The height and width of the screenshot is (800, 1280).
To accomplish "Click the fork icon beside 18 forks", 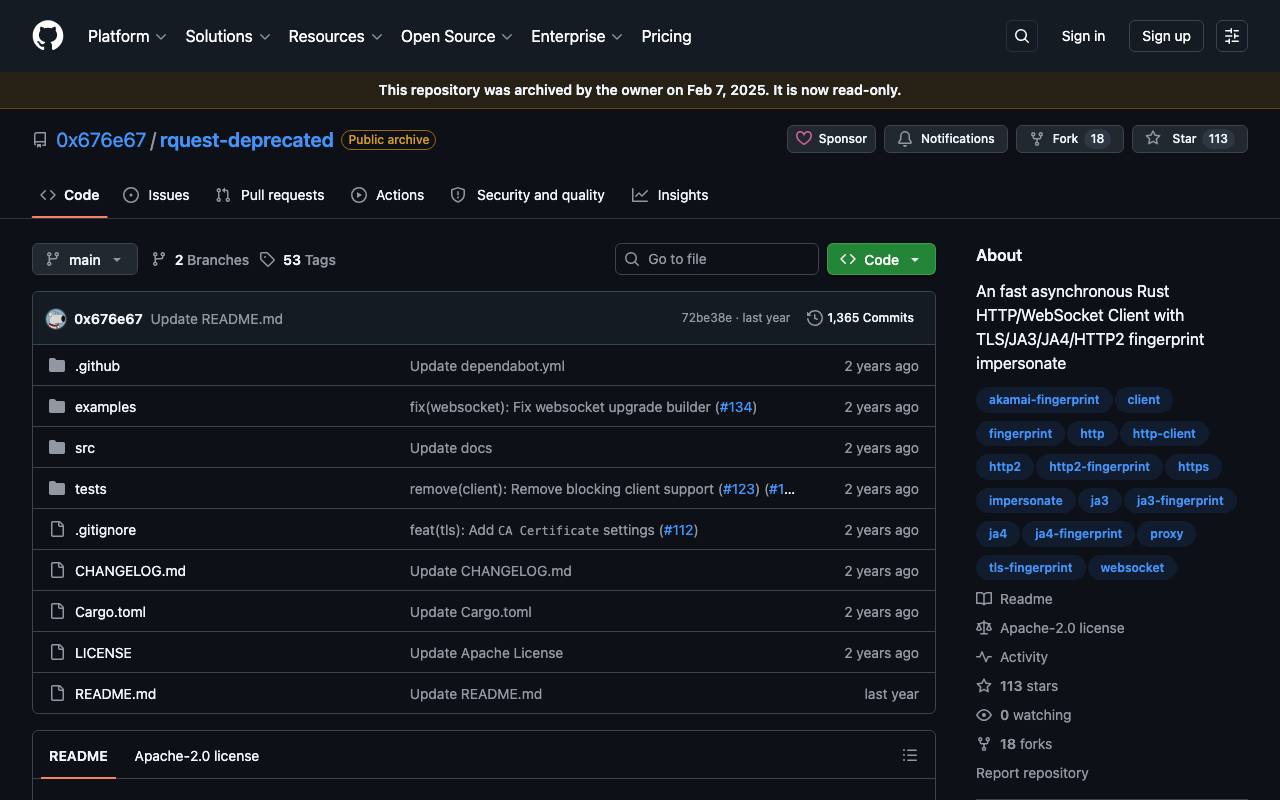I will click(x=984, y=744).
